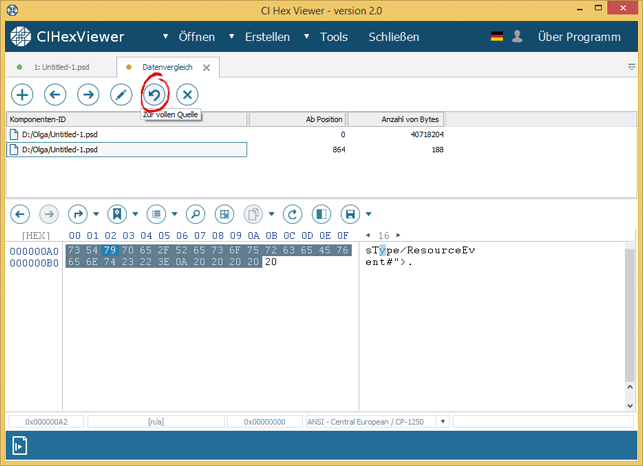Click the 'Ab Position' column header
643x466 pixels.
[x=298, y=119]
